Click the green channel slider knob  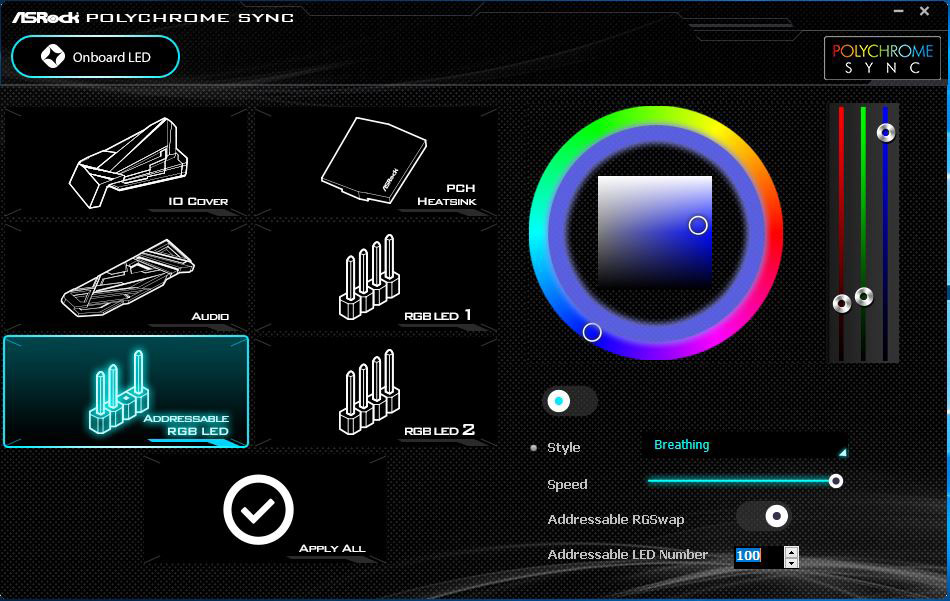click(x=864, y=297)
